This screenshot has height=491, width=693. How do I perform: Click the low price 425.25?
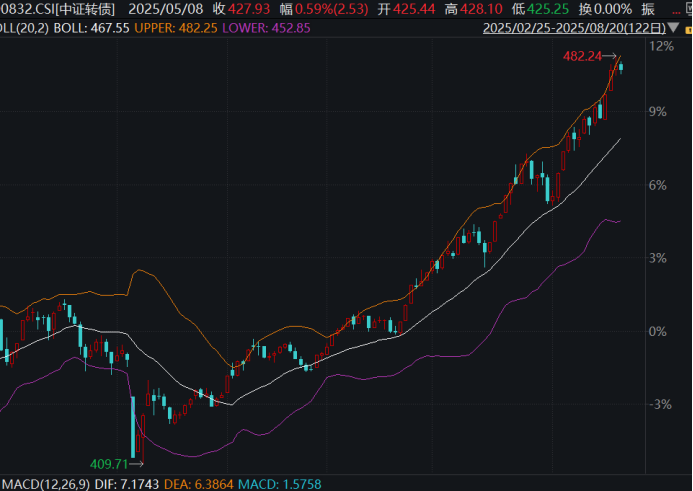click(548, 9)
